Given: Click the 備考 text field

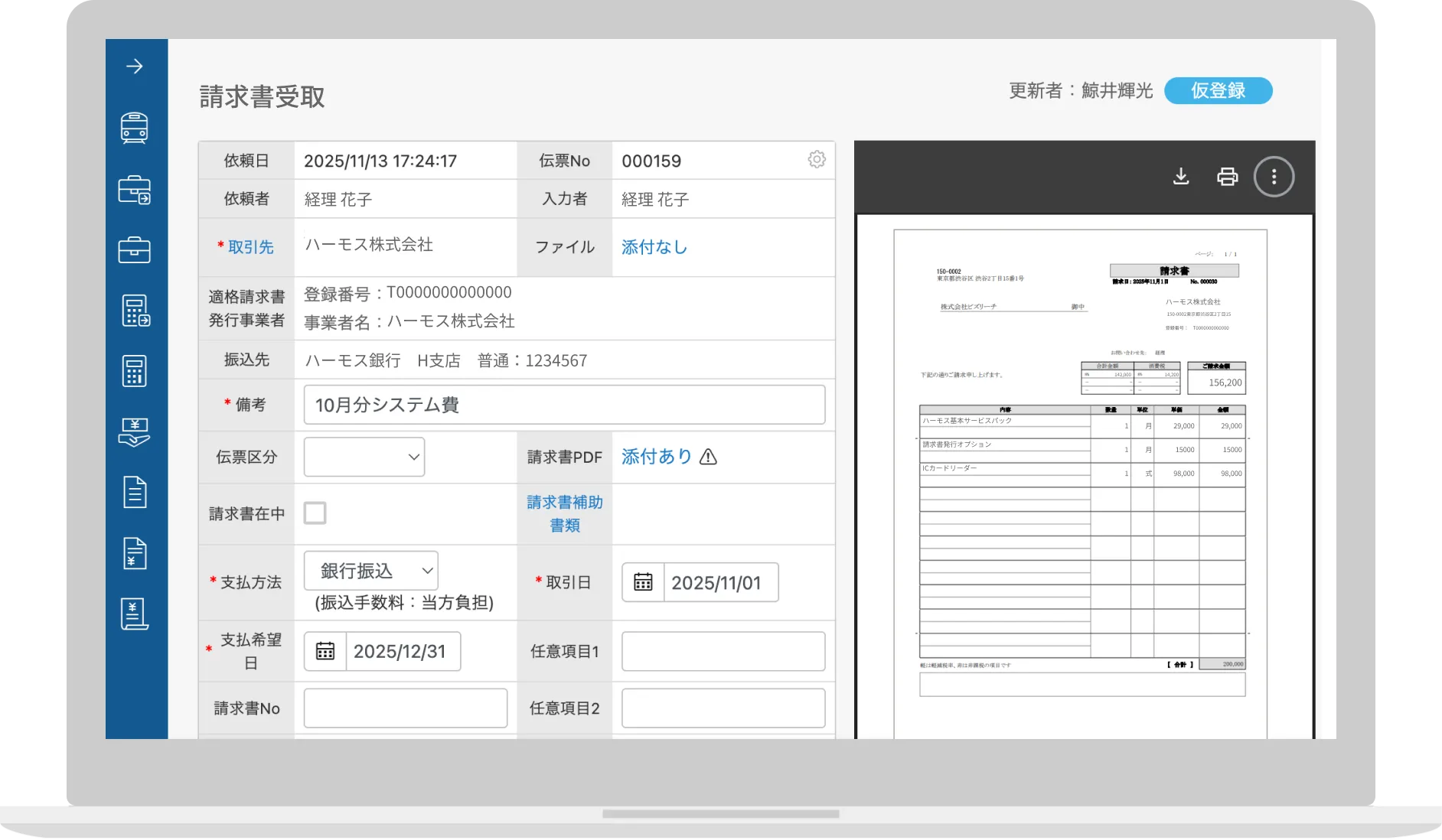Looking at the screenshot, I should click(564, 405).
